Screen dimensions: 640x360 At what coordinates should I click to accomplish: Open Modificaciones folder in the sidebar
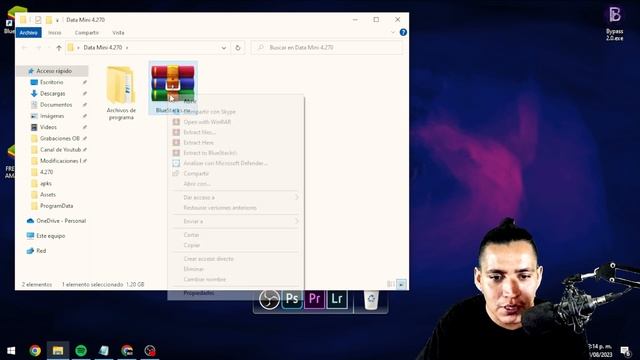point(60,161)
